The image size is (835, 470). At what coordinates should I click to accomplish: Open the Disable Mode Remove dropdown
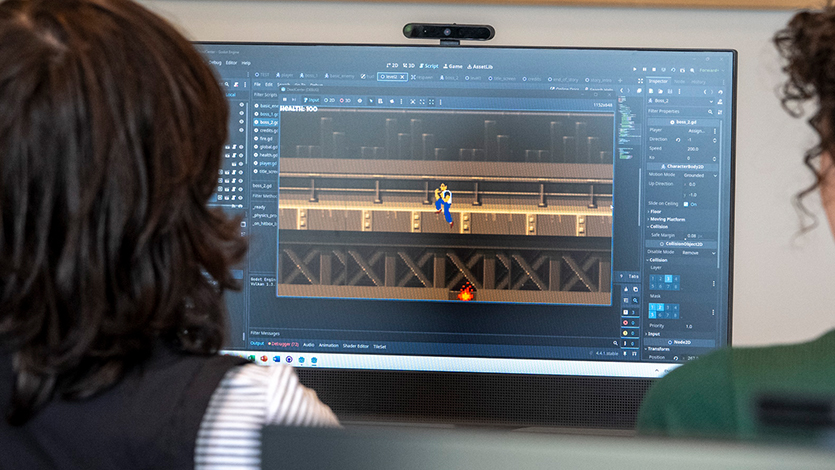point(698,253)
